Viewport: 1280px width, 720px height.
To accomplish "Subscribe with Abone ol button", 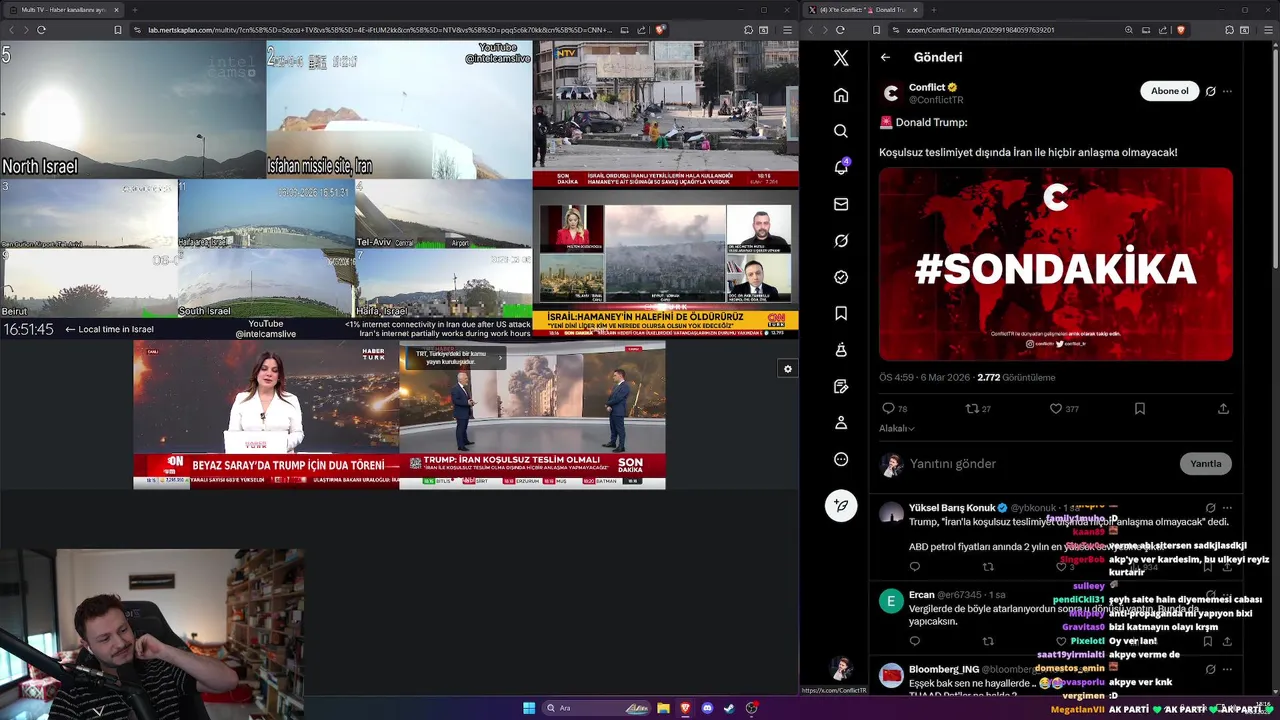I will (1169, 91).
